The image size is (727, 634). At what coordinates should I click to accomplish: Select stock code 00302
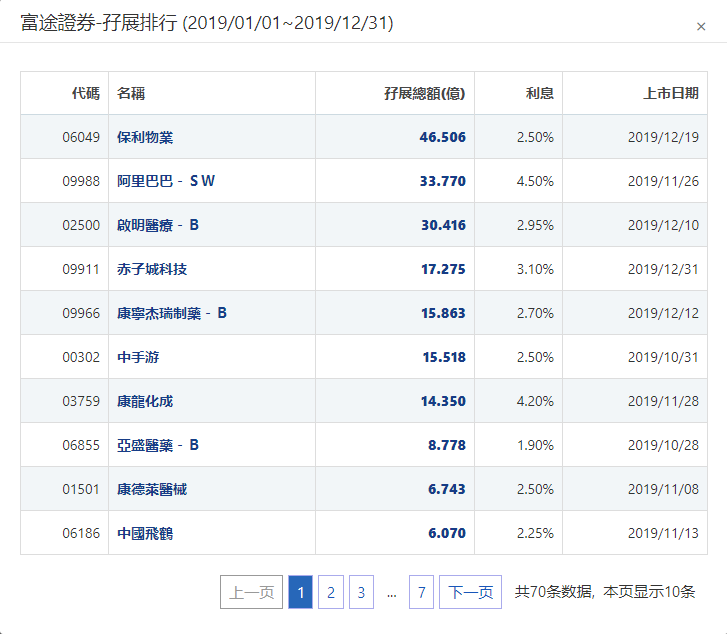click(x=81, y=357)
